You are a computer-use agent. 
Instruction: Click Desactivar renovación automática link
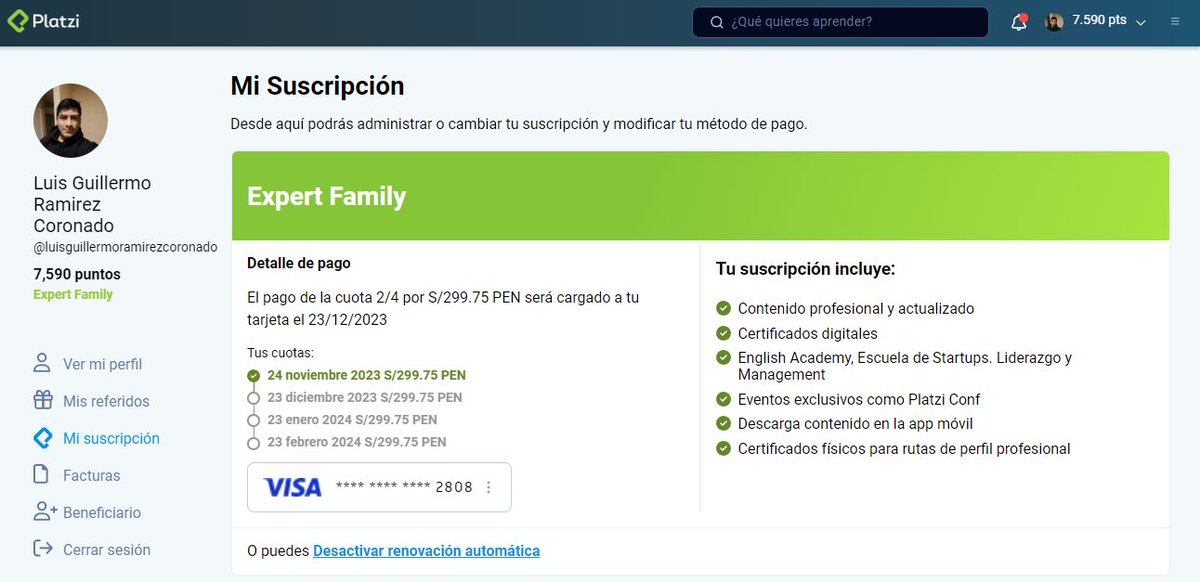pyautogui.click(x=426, y=551)
